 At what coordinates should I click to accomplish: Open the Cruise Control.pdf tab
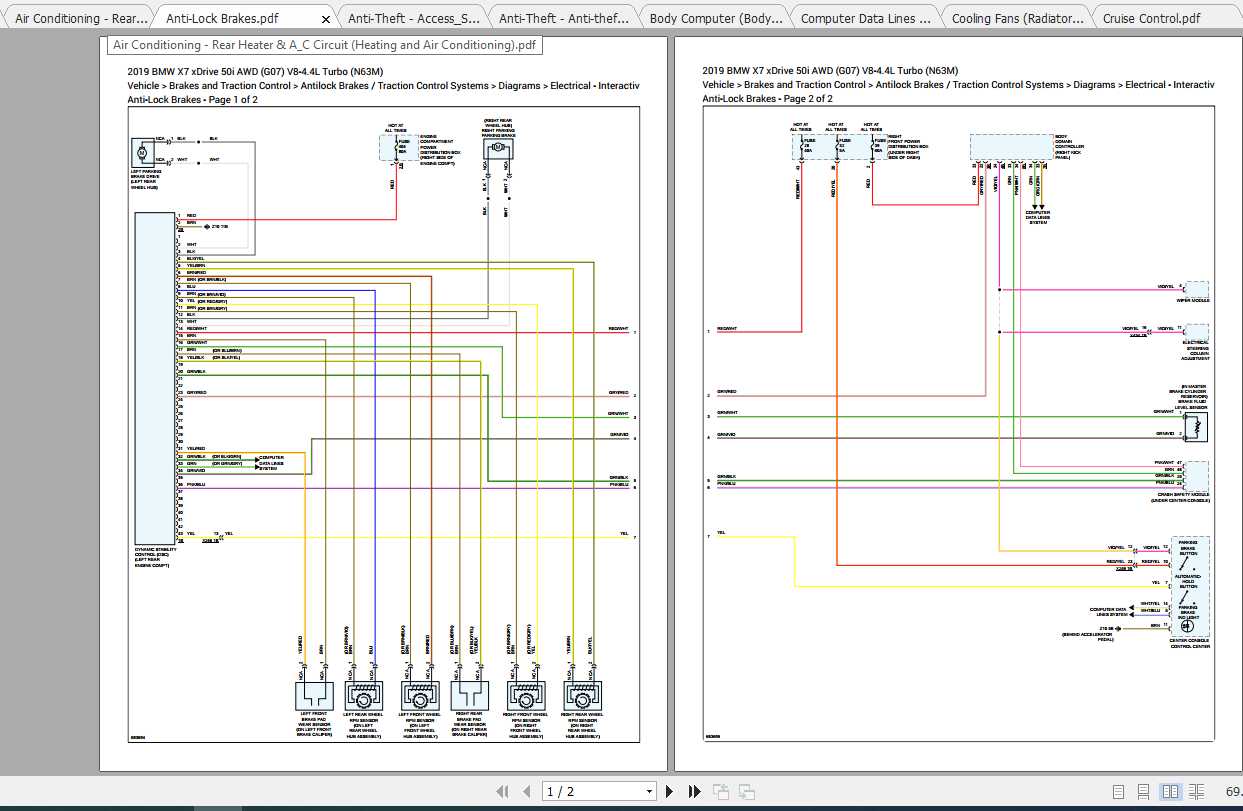click(x=1152, y=18)
